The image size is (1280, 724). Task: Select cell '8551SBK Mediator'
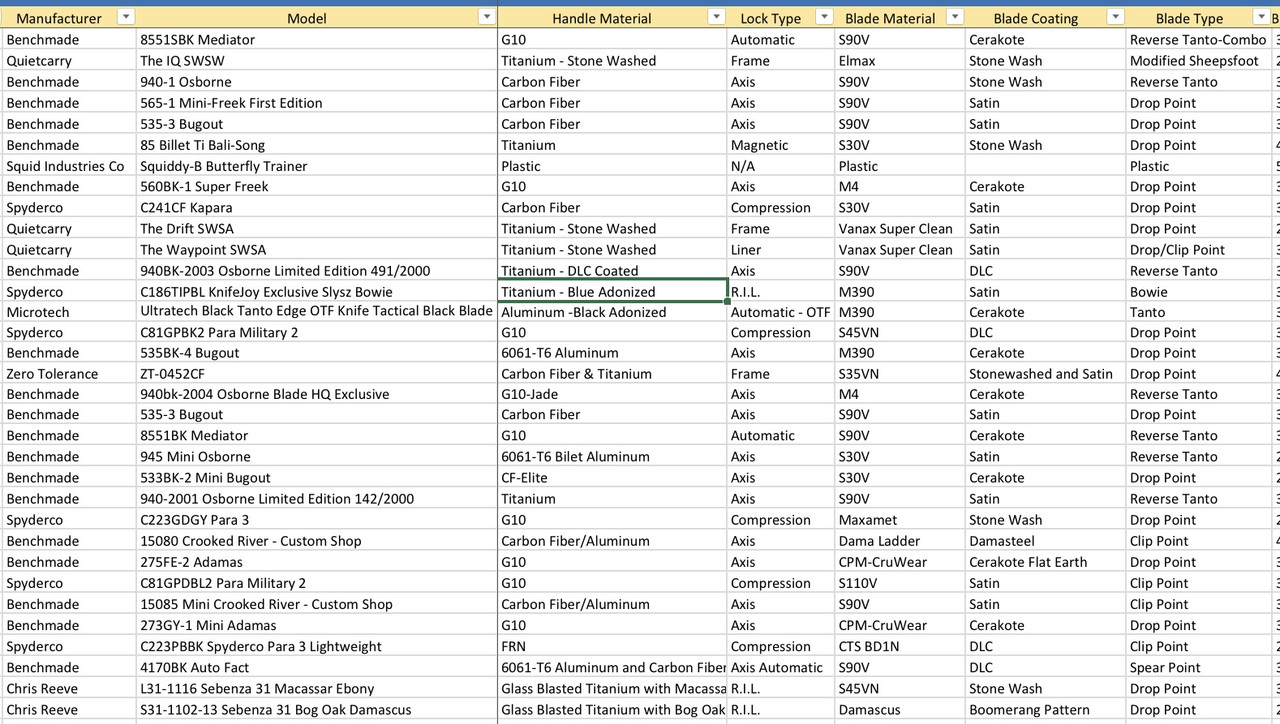pyautogui.click(x=317, y=40)
